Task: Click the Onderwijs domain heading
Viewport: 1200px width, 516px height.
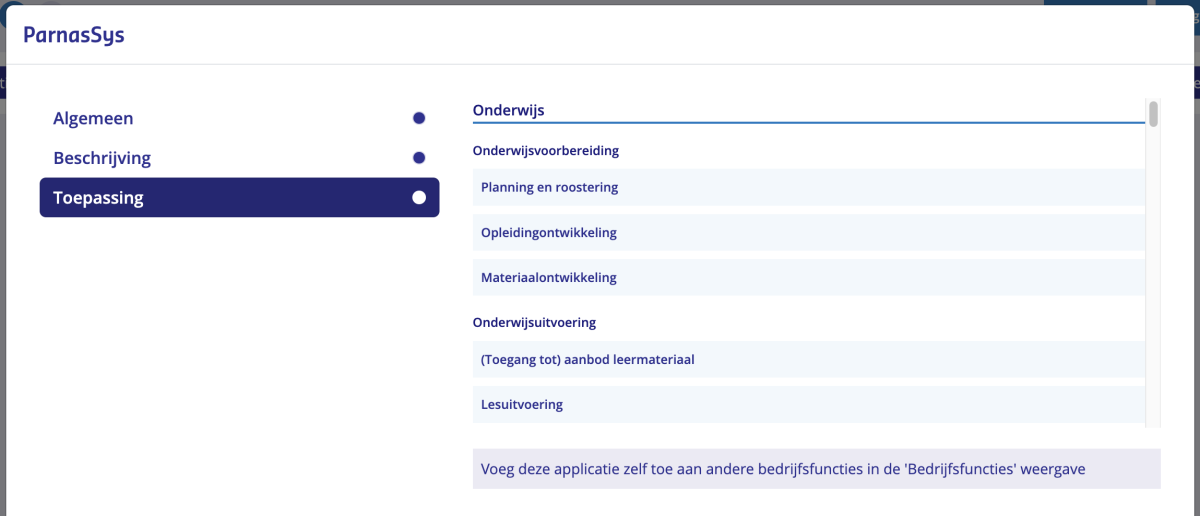Action: click(x=508, y=111)
